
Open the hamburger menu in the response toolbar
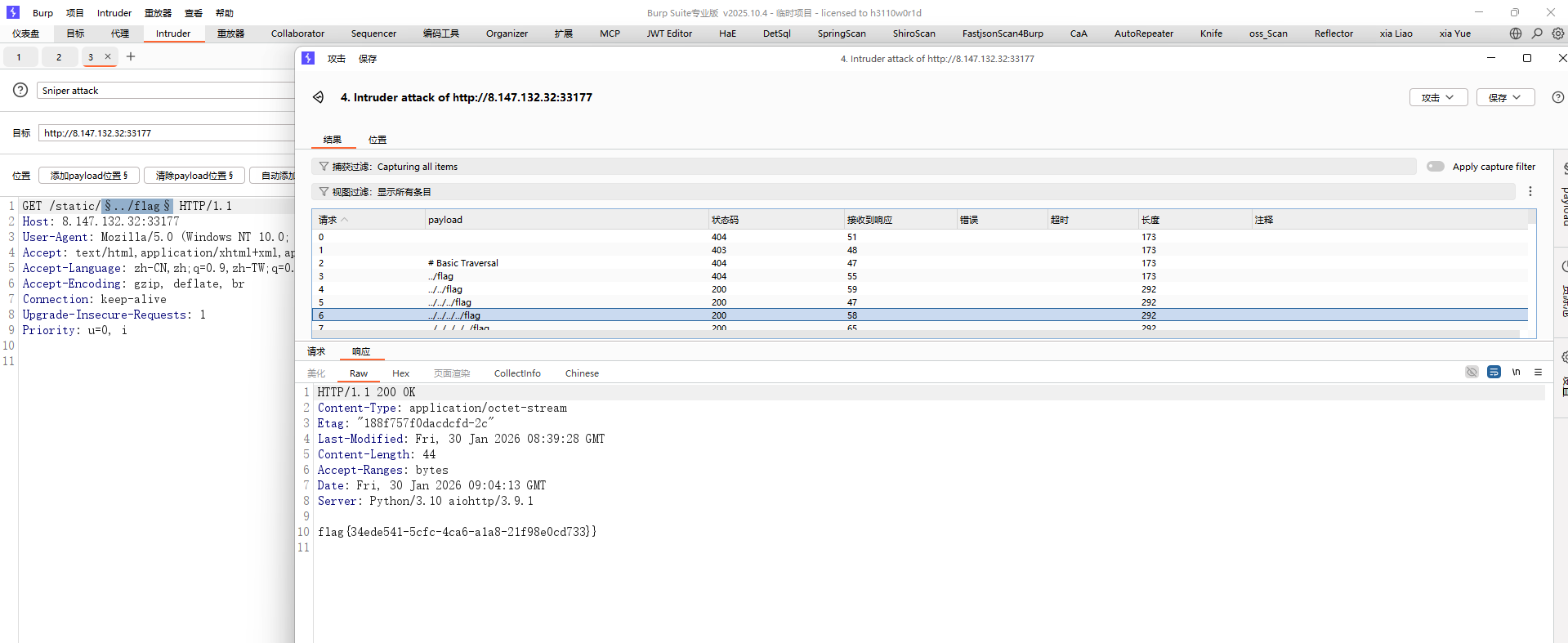pos(1538,372)
